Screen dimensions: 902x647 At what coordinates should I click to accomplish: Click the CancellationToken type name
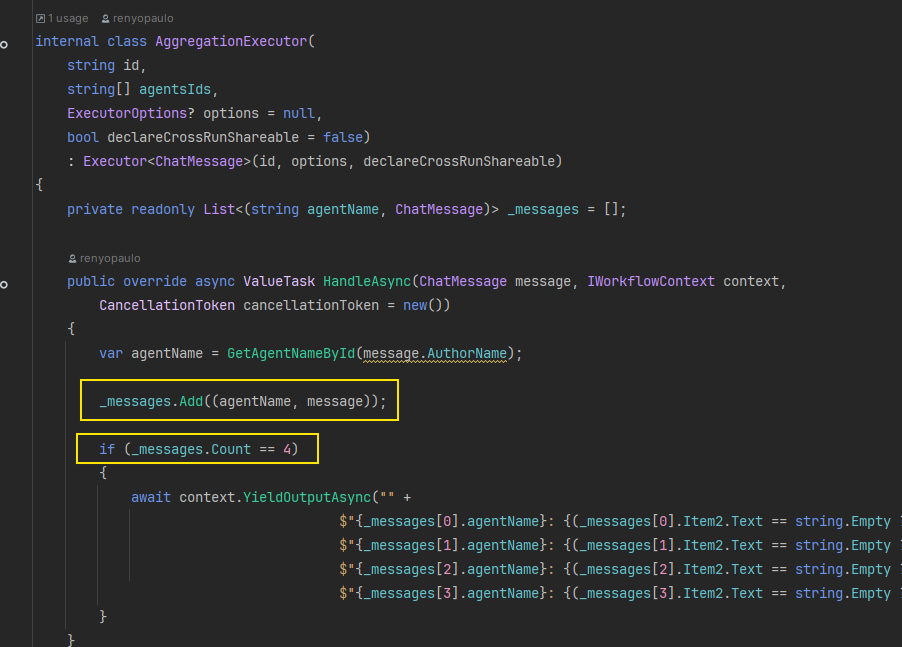coord(167,305)
